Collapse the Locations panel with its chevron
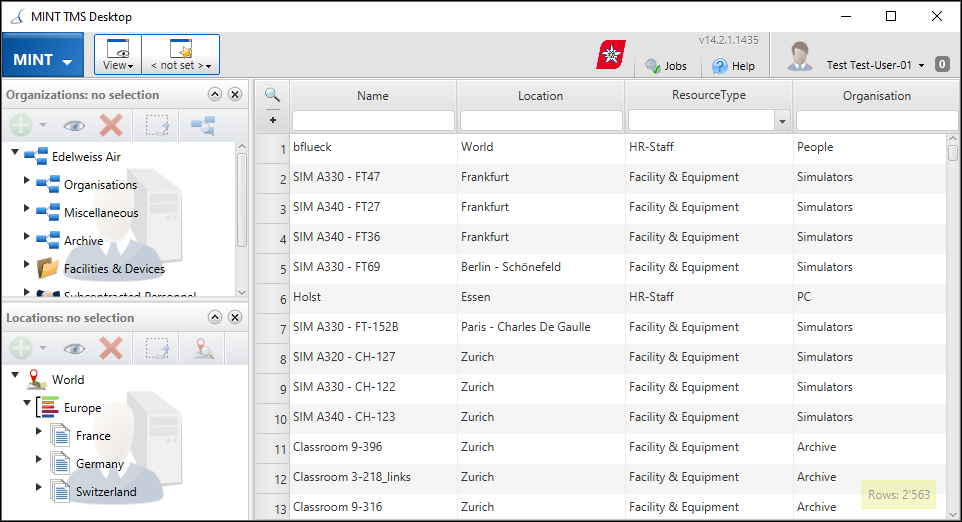Screen dimensions: 962x522 tap(215, 317)
